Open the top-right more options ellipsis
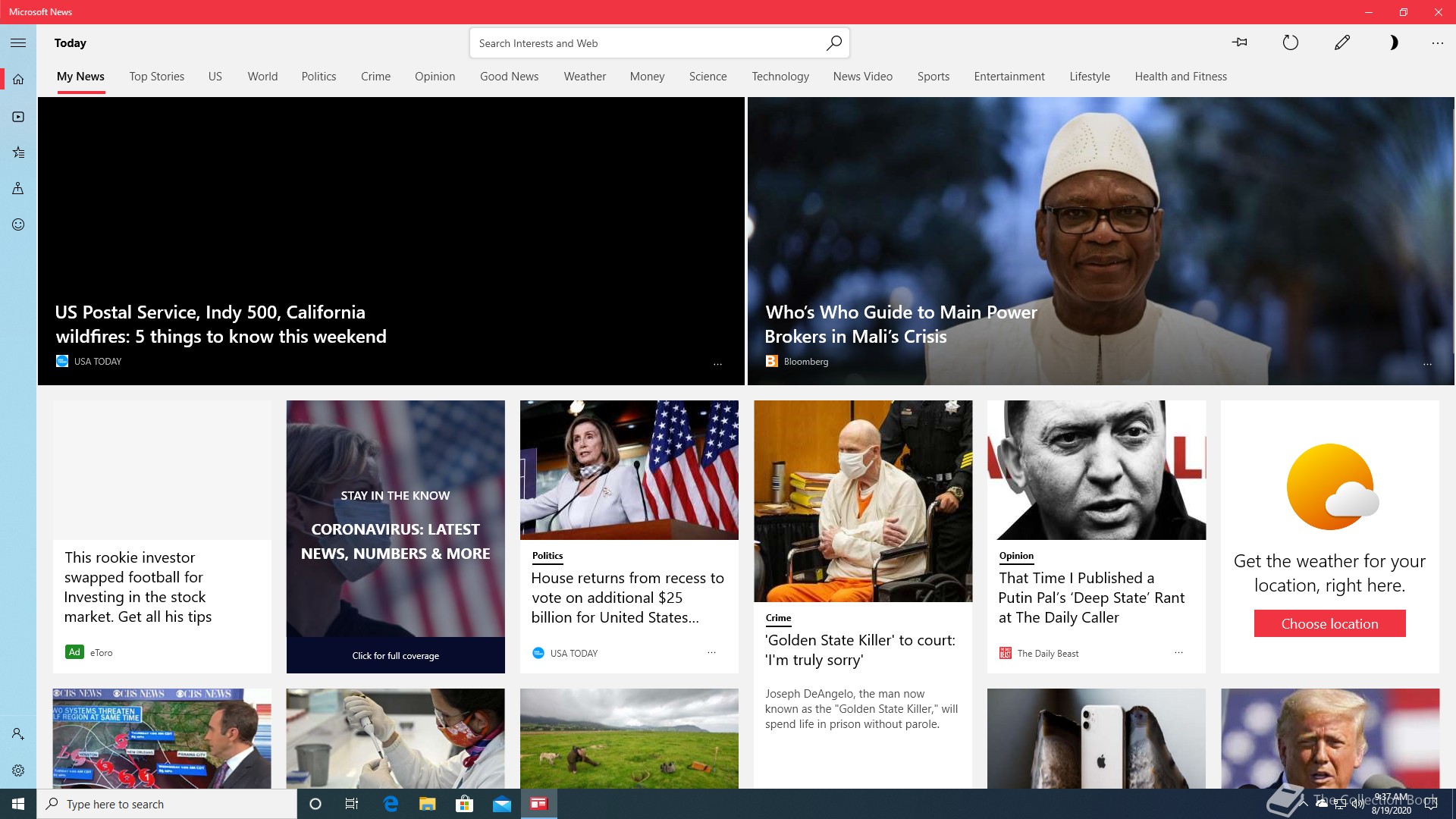The image size is (1456, 819). [x=1437, y=43]
